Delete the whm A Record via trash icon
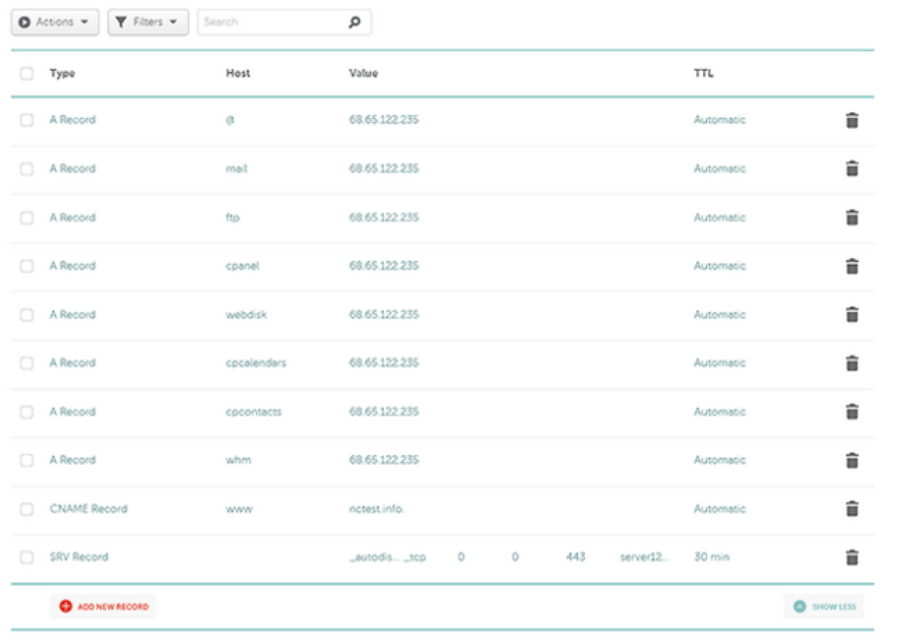This screenshot has height=644, width=912. coord(852,460)
